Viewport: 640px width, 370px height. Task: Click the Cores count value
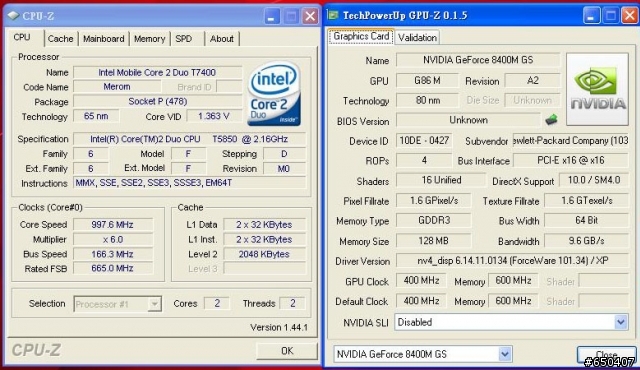[217, 303]
